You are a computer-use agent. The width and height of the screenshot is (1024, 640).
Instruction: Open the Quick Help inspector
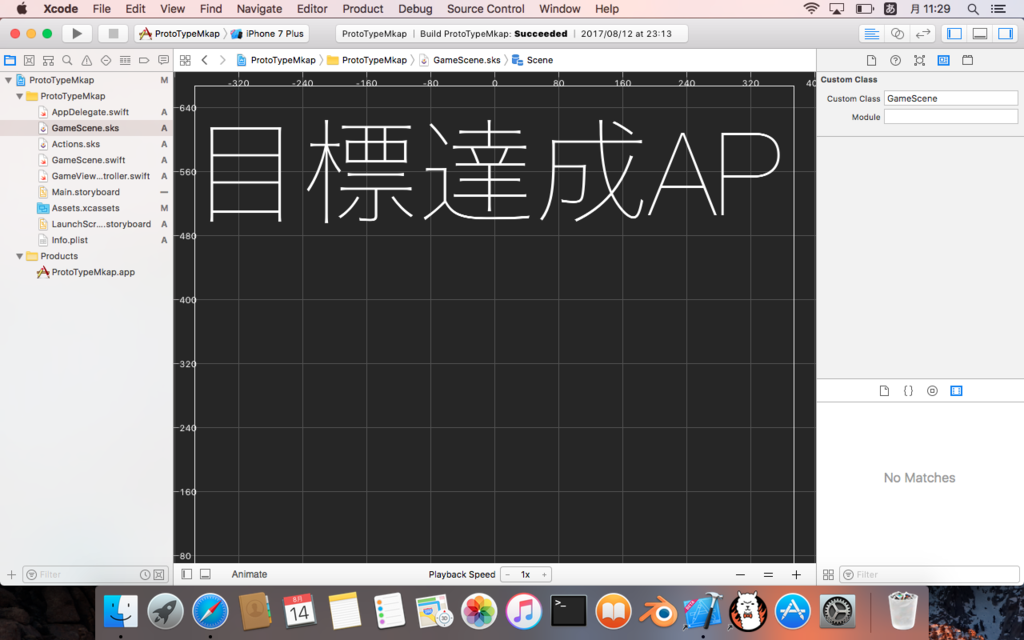pyautogui.click(x=895, y=60)
